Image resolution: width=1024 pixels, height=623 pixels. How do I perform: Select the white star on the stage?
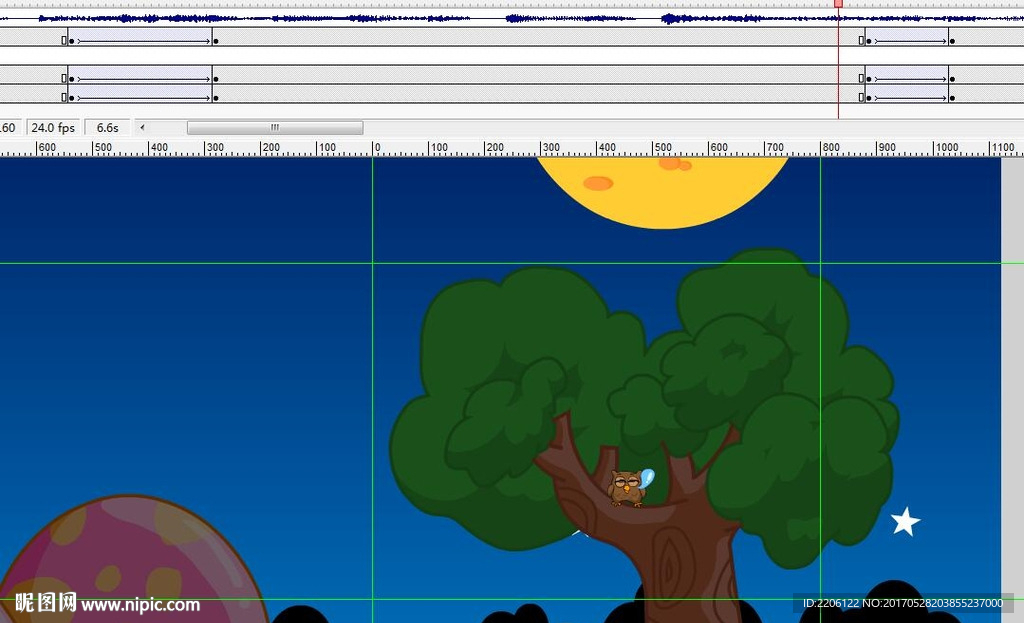coord(905,522)
